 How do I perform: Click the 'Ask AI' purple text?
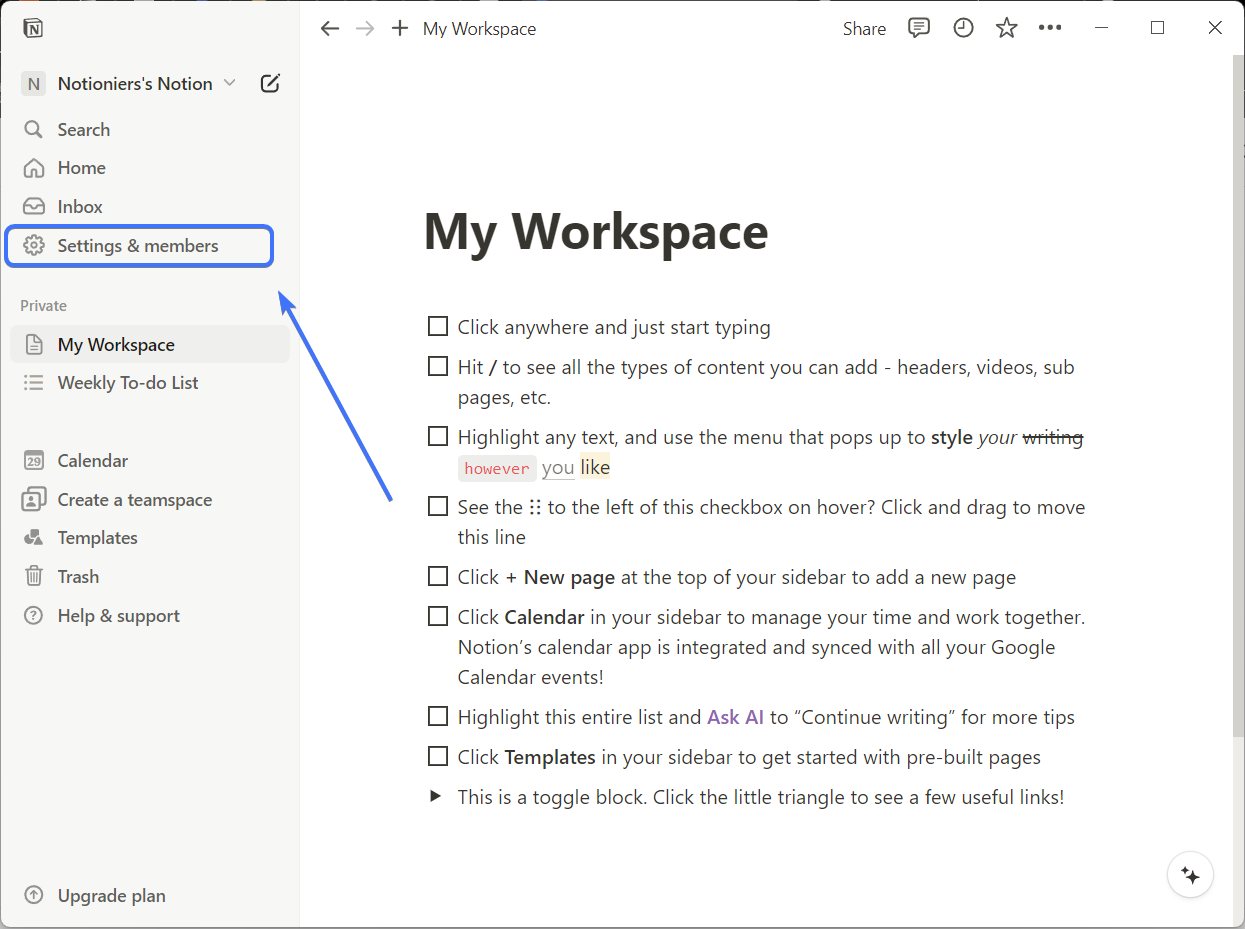pyautogui.click(x=735, y=716)
